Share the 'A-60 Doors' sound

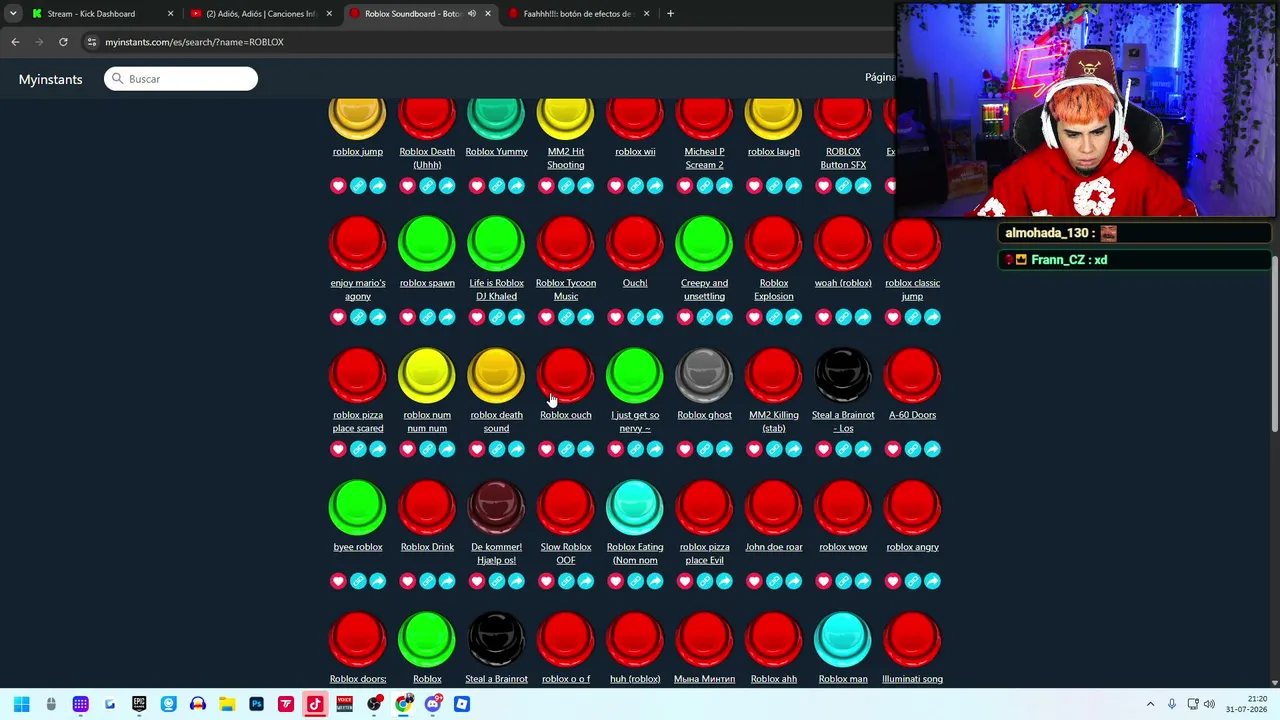pos(932,449)
